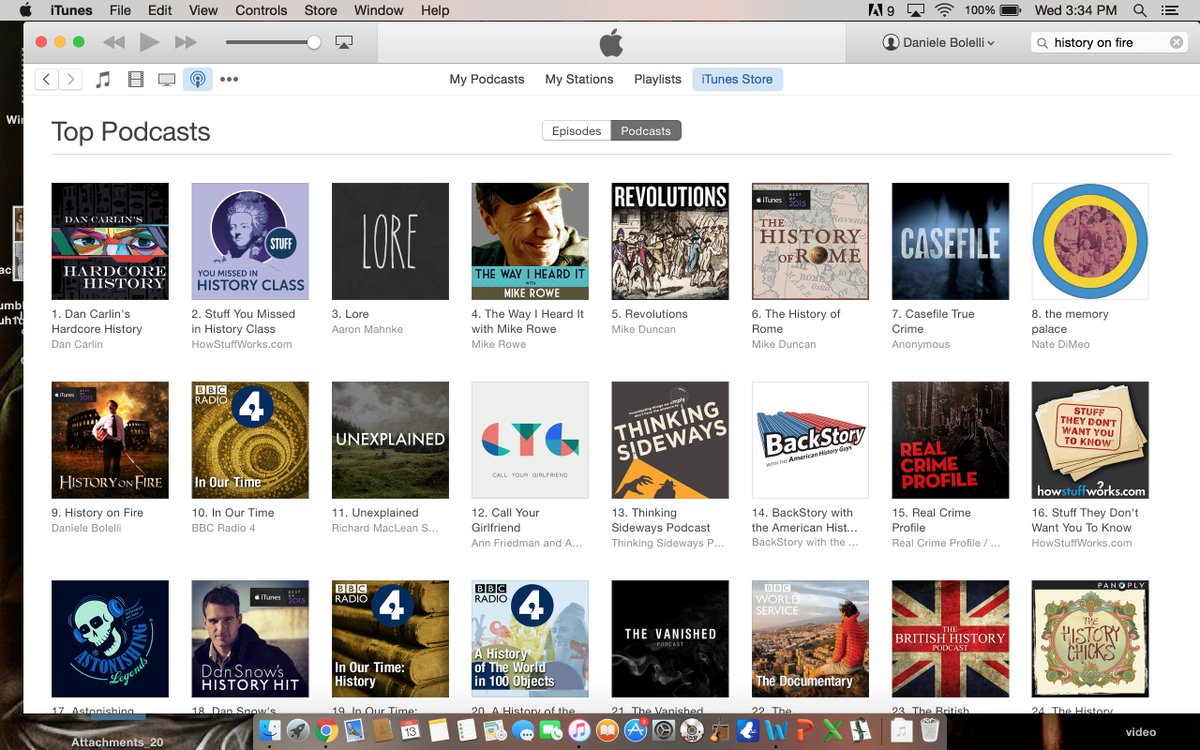Screen dimensions: 1200x750
Task: Switch to the My Stations tab
Action: (579, 79)
